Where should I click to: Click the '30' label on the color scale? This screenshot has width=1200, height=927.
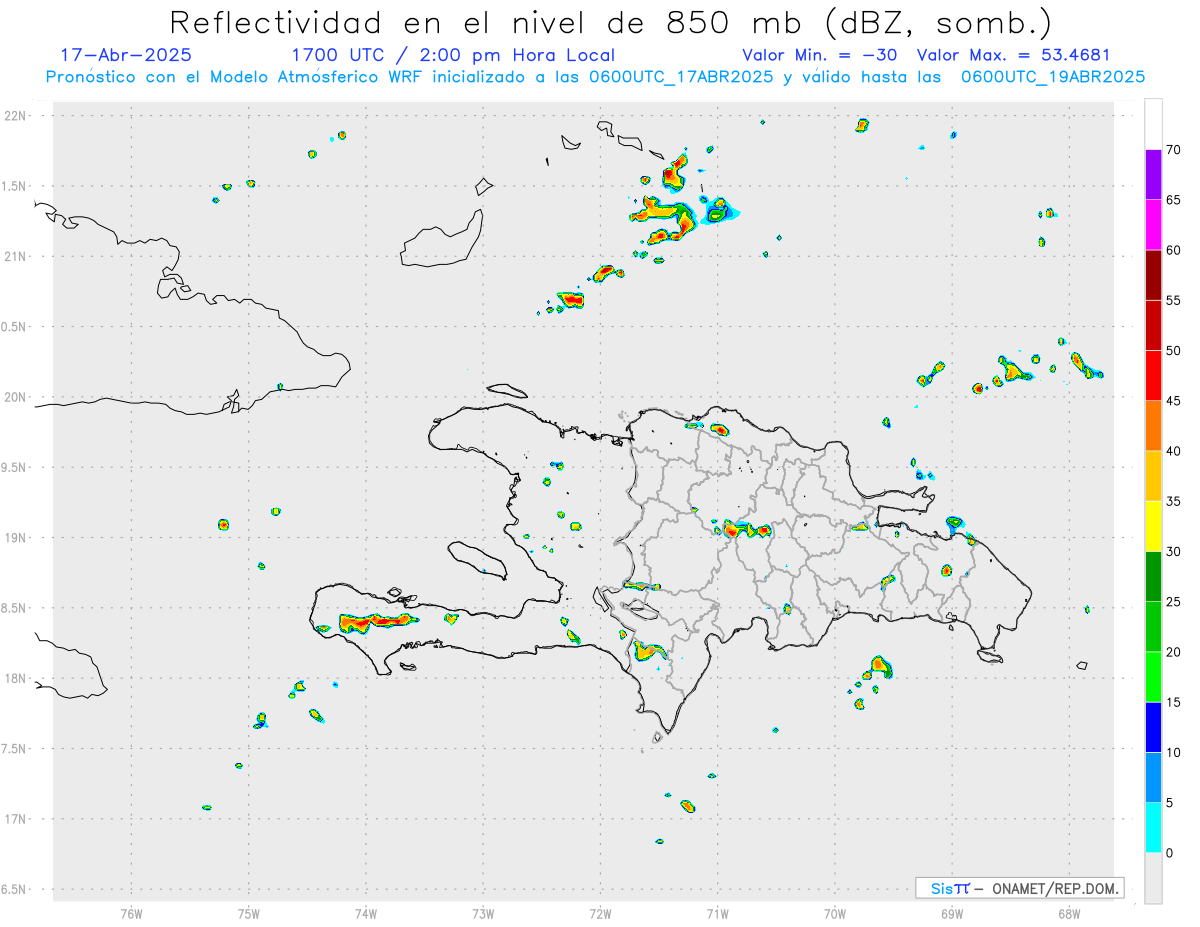coord(1174,551)
